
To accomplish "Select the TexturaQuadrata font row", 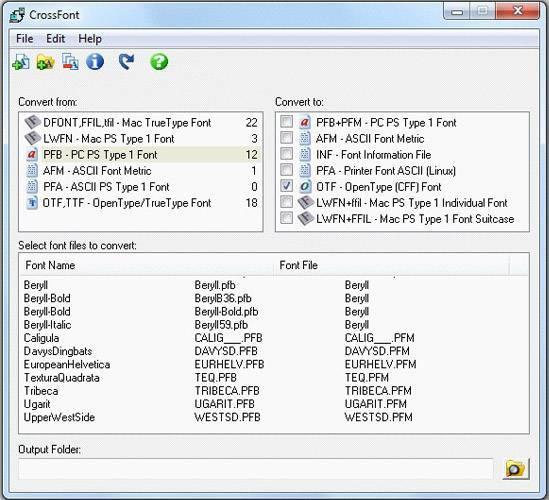I will tap(274, 378).
